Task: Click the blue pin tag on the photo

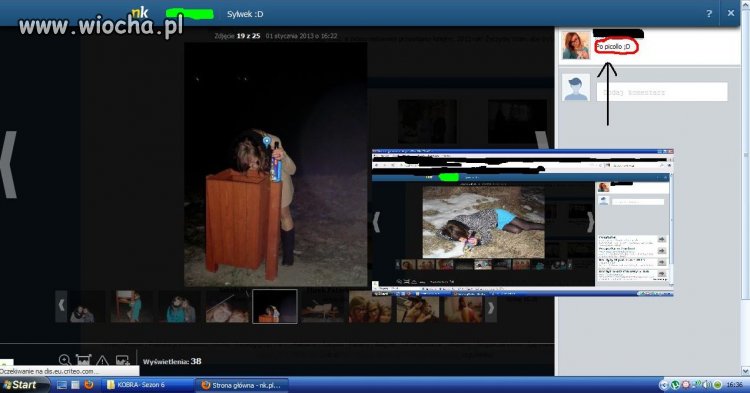Action: click(x=266, y=142)
